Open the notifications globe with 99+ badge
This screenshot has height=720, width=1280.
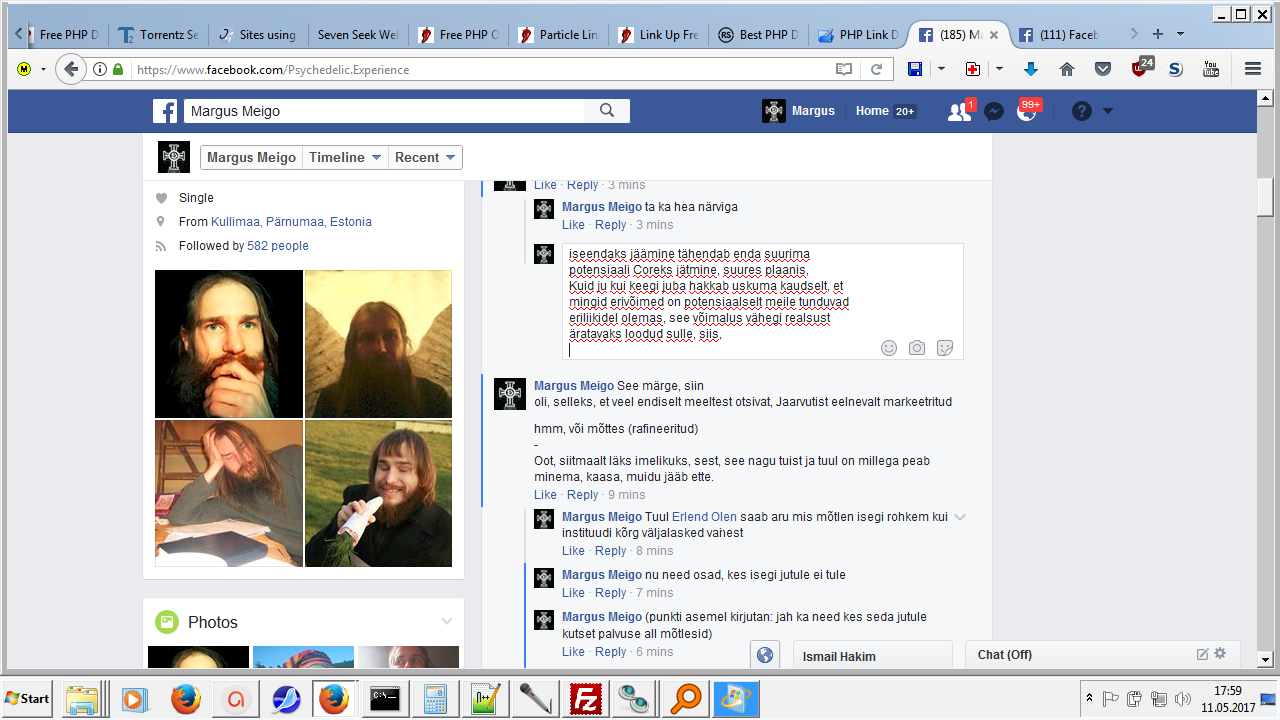pos(1027,111)
